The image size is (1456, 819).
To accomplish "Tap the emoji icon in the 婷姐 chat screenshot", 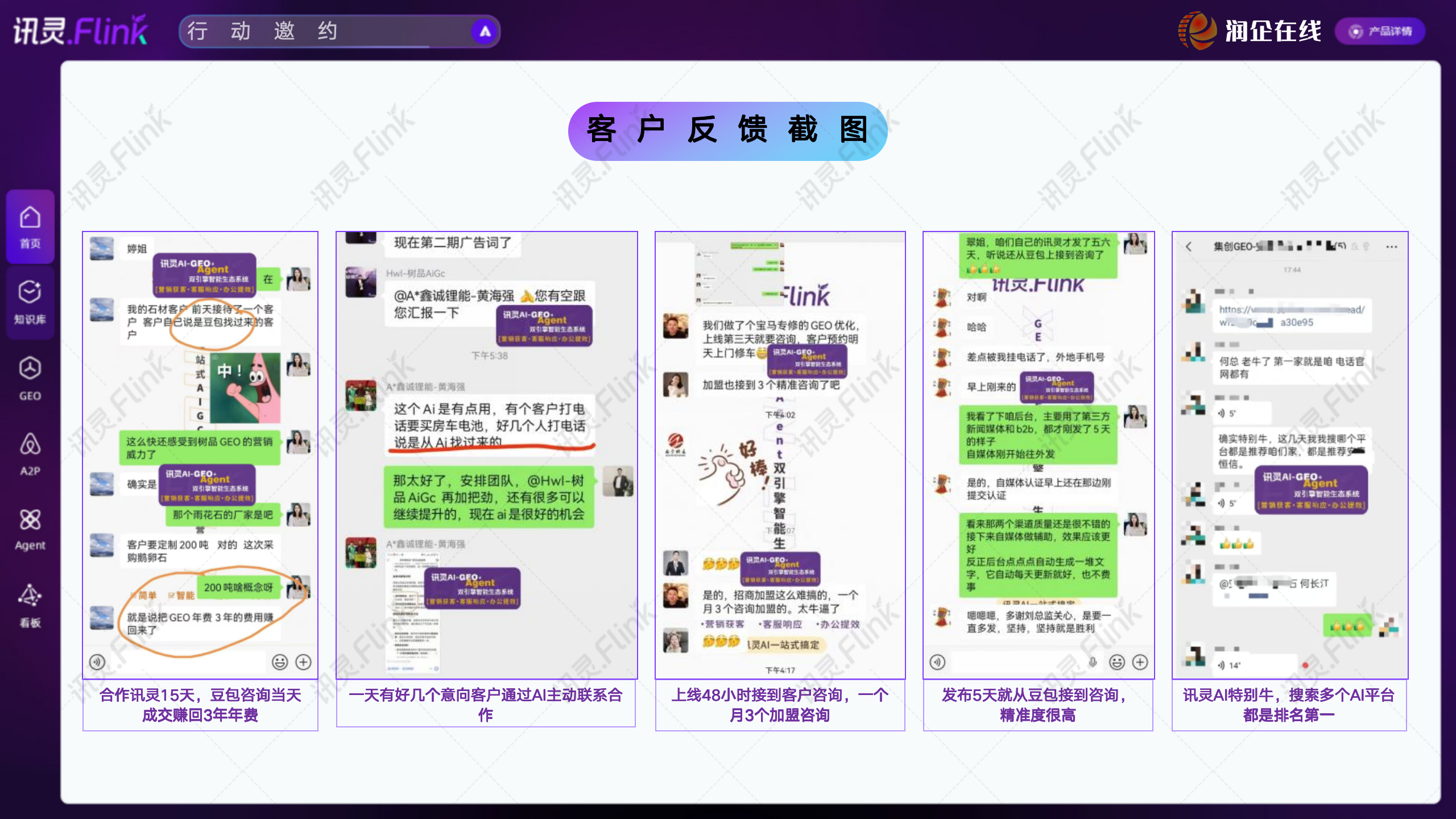I will pyautogui.click(x=279, y=662).
